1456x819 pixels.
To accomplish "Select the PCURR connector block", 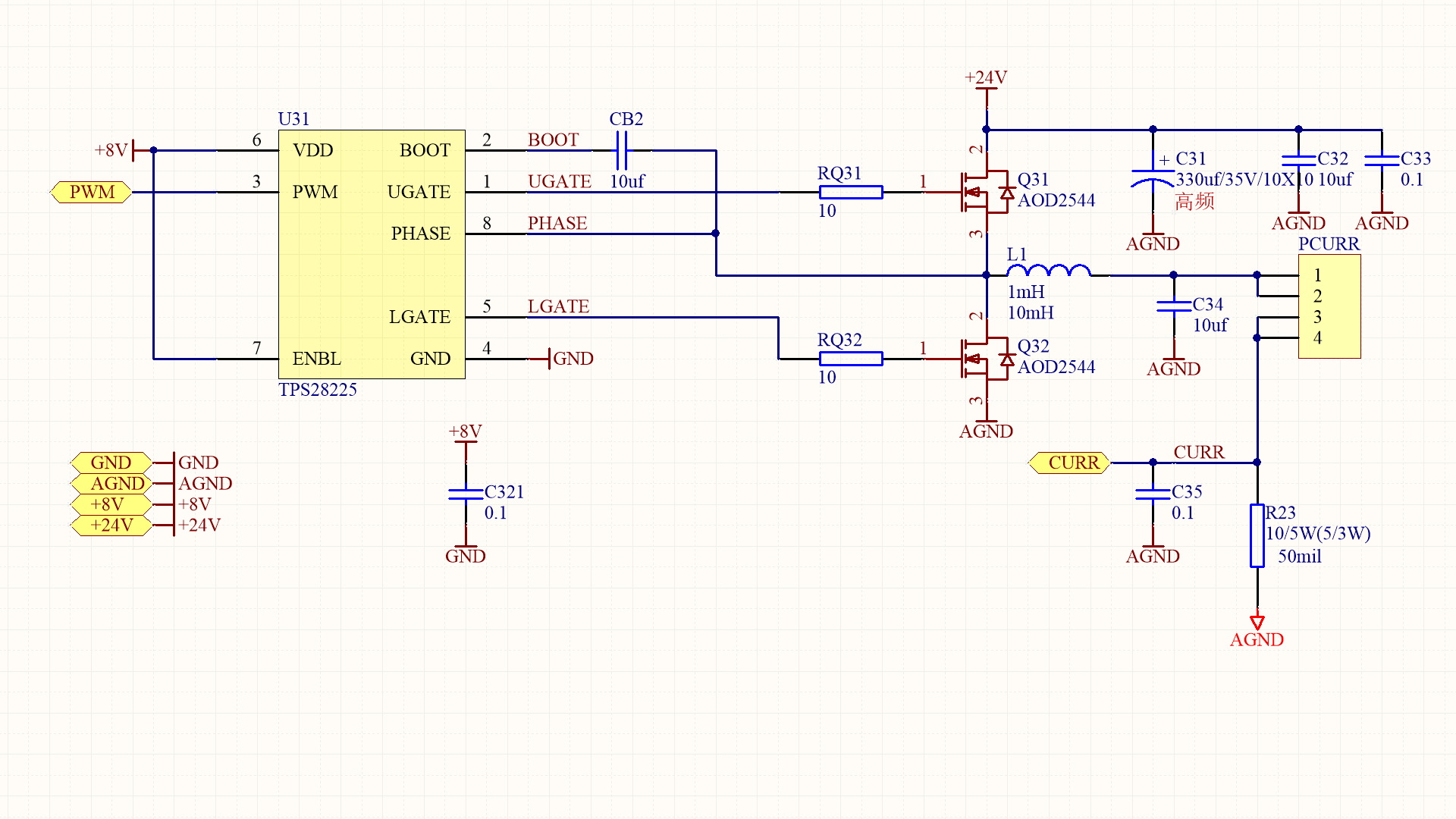I will (x=1329, y=306).
